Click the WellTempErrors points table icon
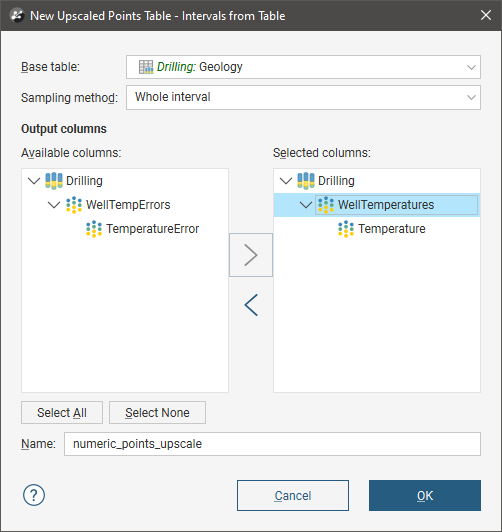The width and height of the screenshot is (502, 532). pyautogui.click(x=74, y=205)
